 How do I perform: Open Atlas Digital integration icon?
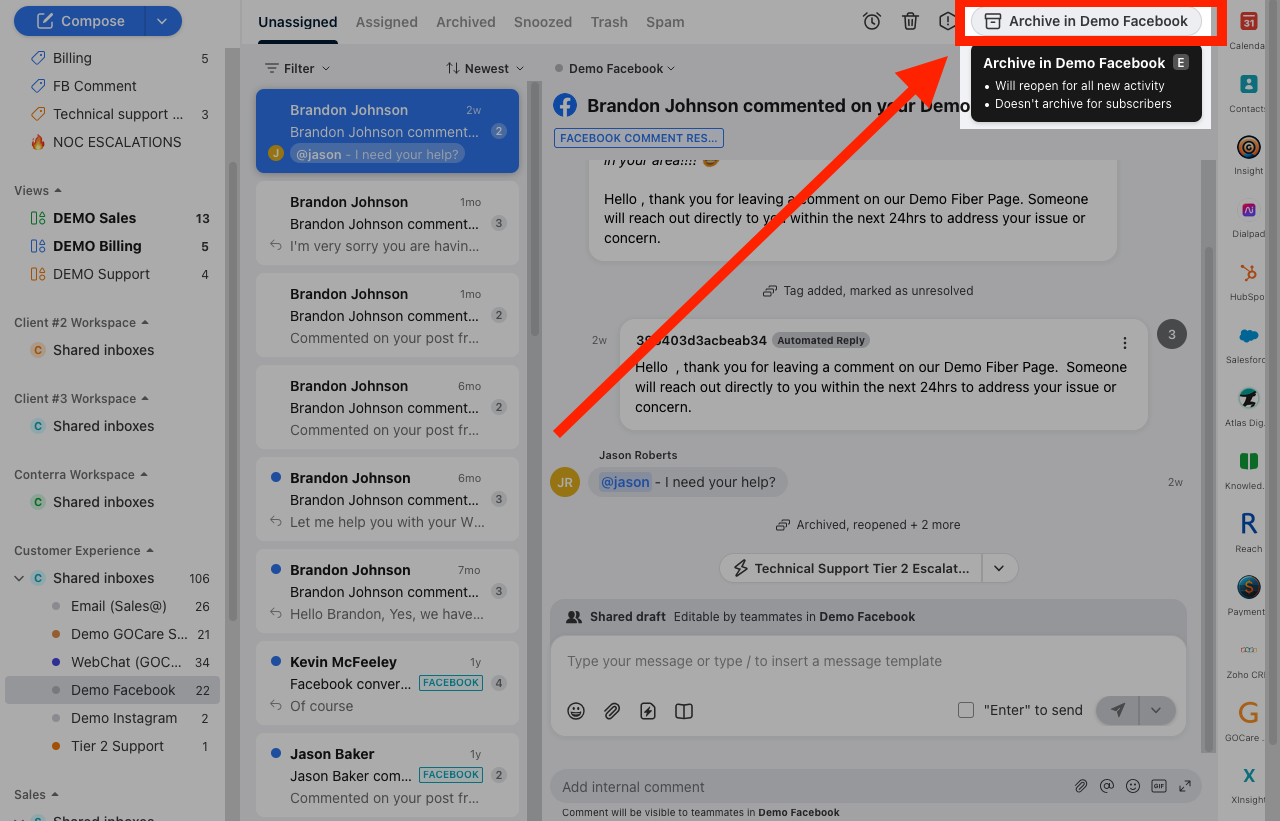tap(1248, 399)
